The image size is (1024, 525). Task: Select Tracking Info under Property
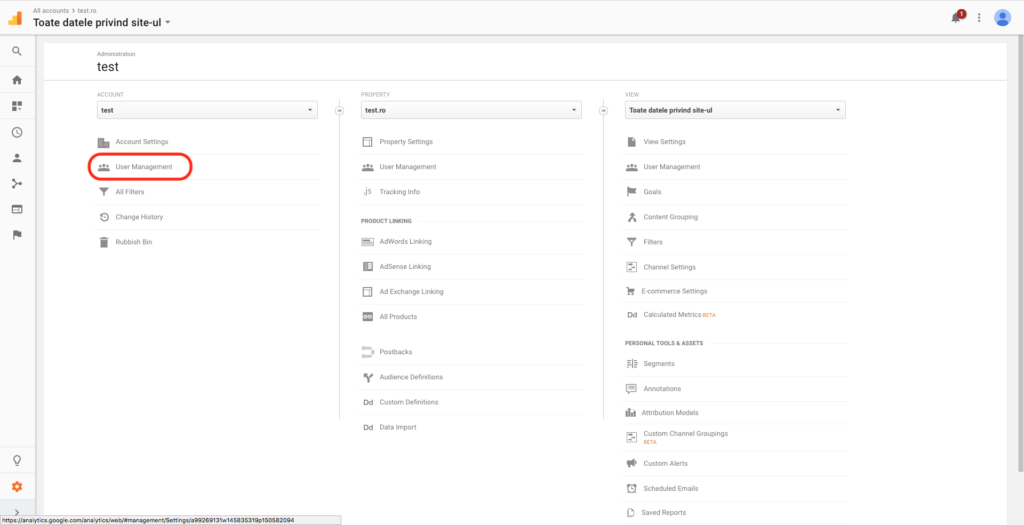pyautogui.click(x=399, y=192)
